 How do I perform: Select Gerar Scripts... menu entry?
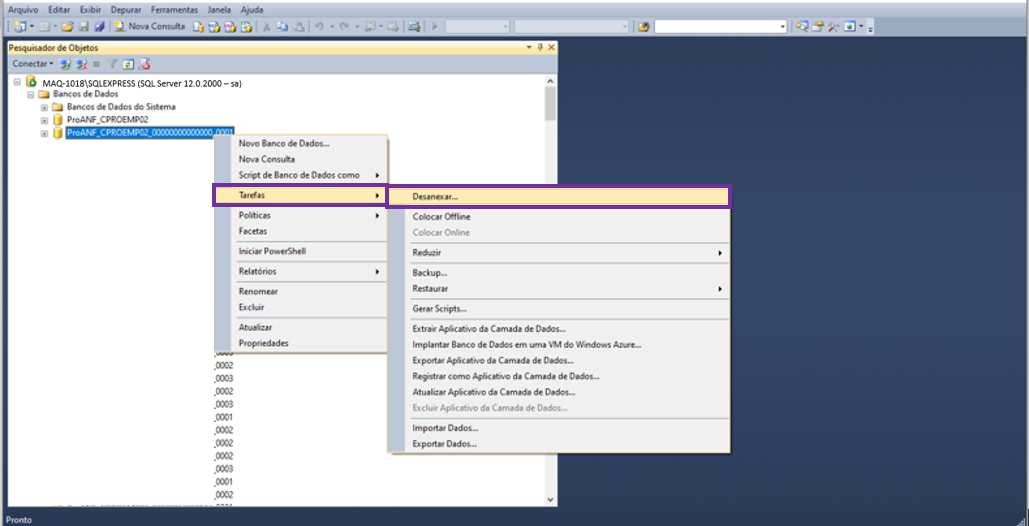click(x=439, y=309)
